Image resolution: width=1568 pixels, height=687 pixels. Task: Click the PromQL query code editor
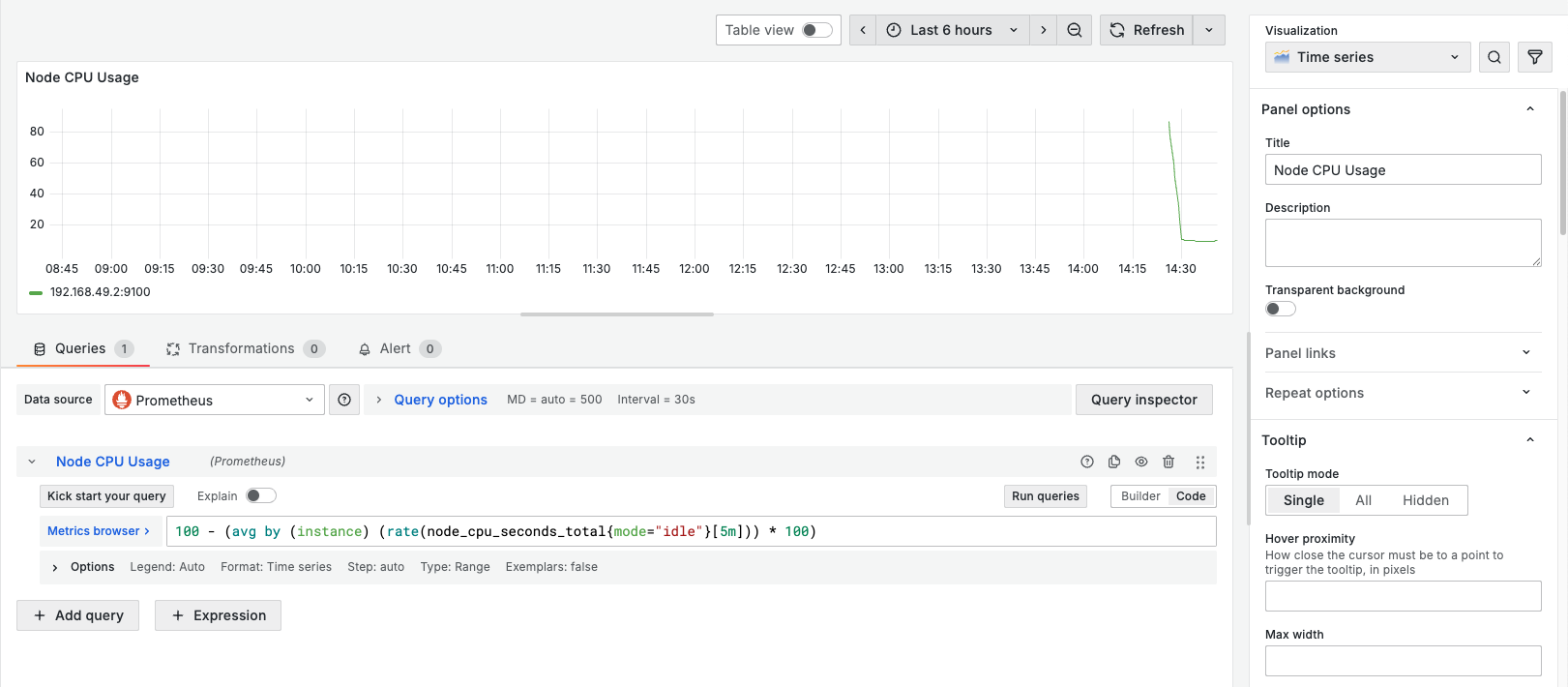tap(691, 531)
